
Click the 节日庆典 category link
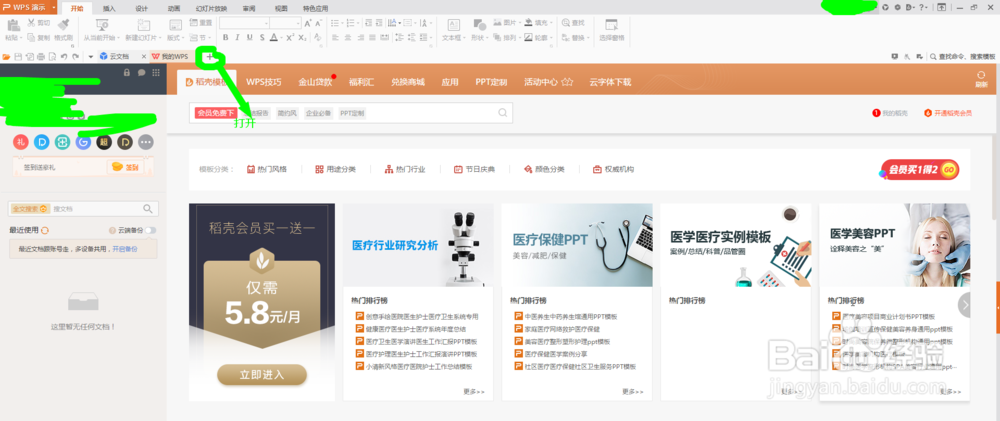pos(474,169)
